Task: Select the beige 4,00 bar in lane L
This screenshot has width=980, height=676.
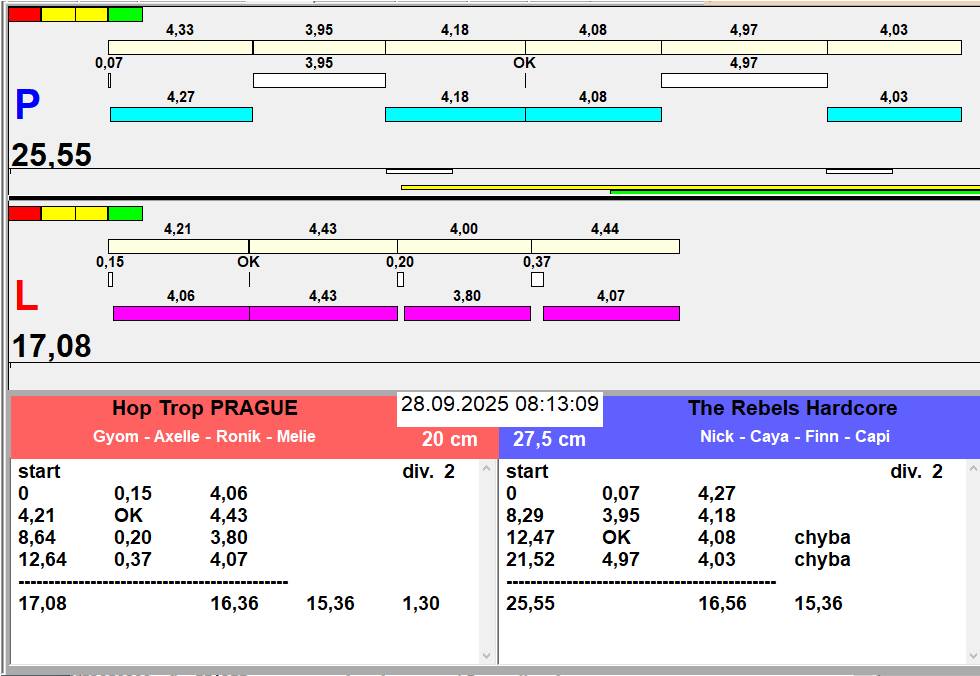Action: 464,246
